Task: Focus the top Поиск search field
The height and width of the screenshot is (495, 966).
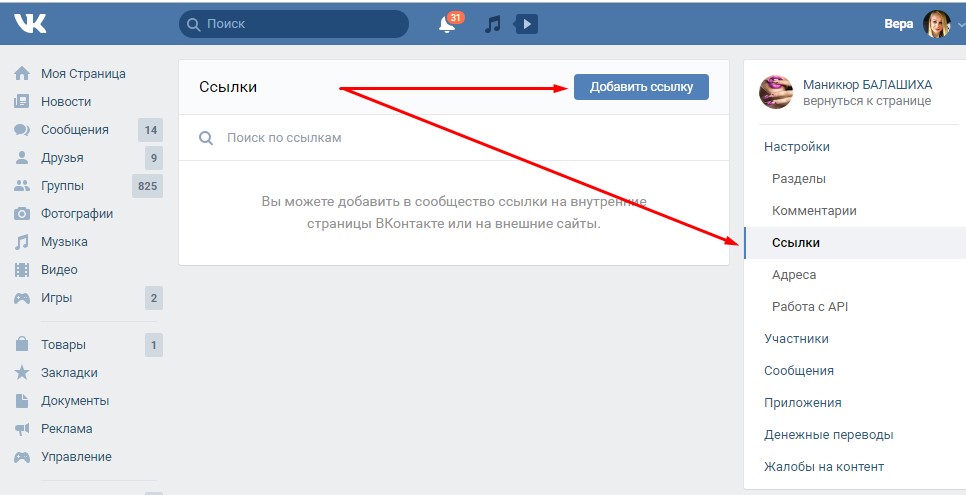Action: pyautogui.click(x=294, y=24)
